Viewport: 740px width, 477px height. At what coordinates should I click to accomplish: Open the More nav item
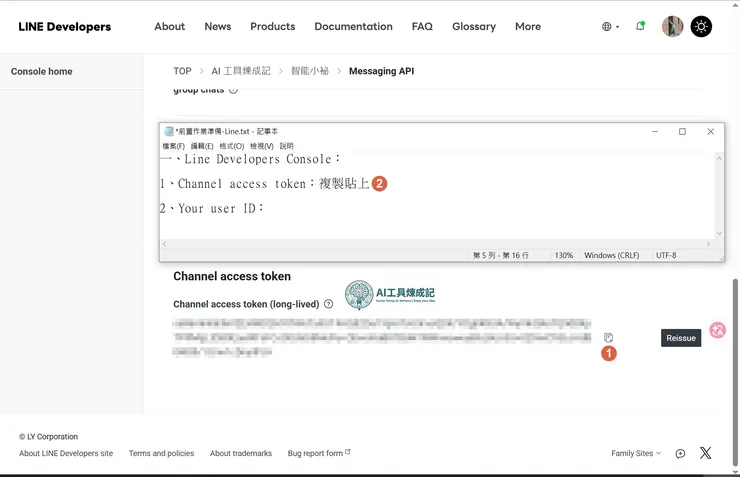[x=528, y=26]
